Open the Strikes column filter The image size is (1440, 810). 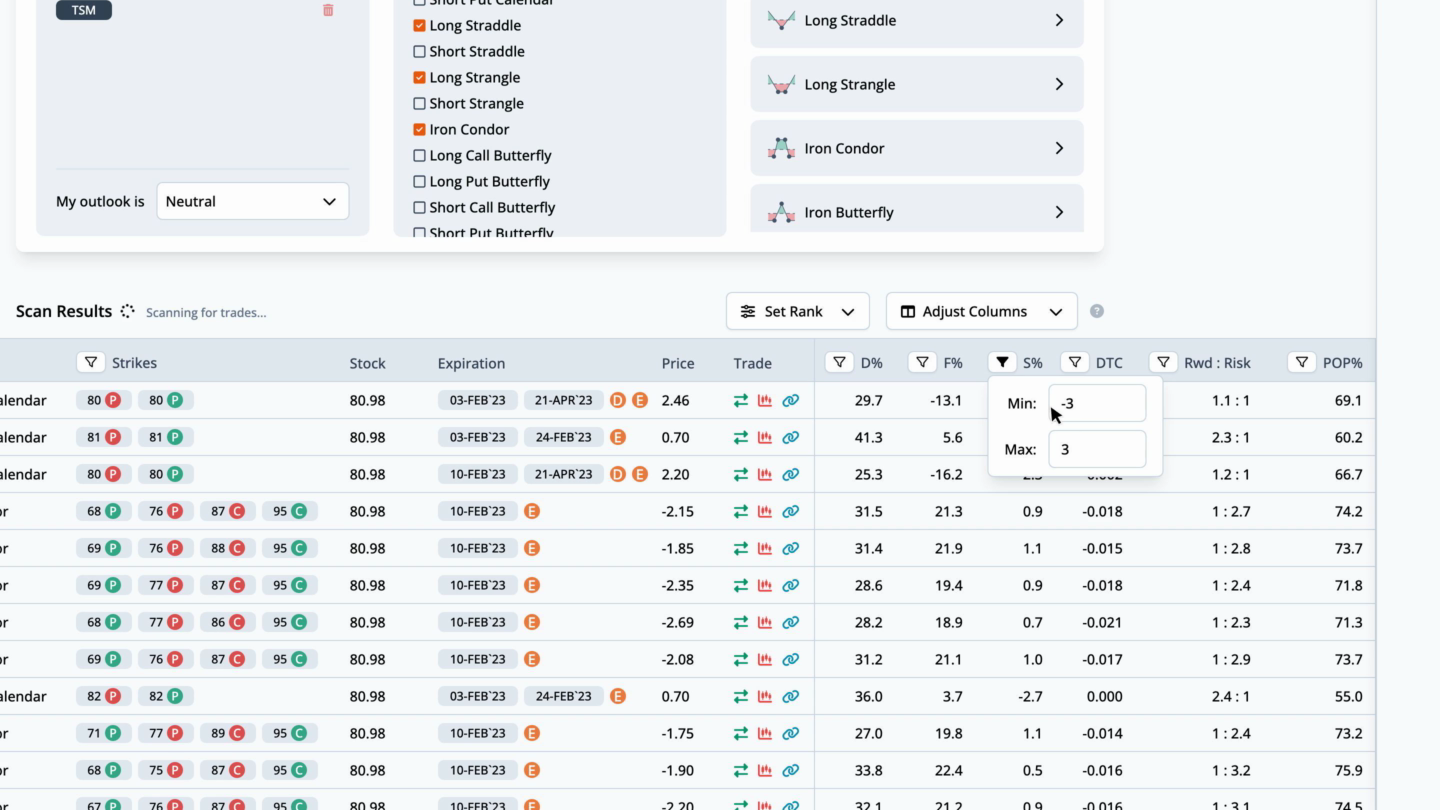click(x=91, y=363)
